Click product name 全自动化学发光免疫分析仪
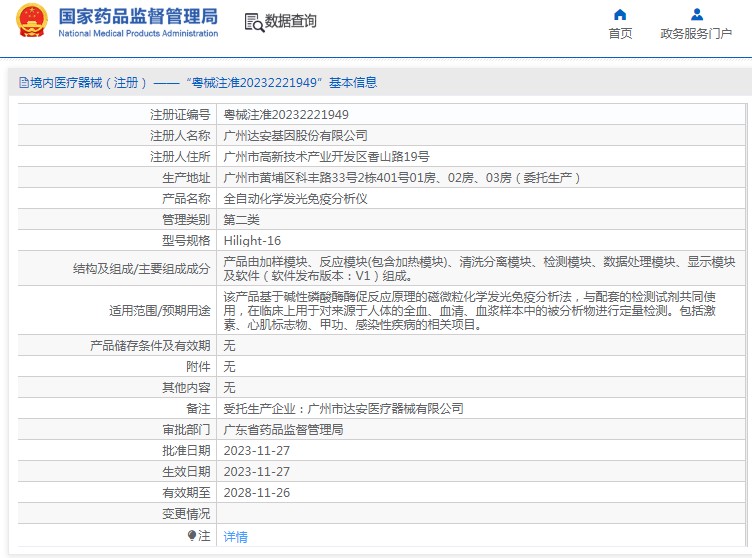The width and height of the screenshot is (752, 558). (x=295, y=198)
